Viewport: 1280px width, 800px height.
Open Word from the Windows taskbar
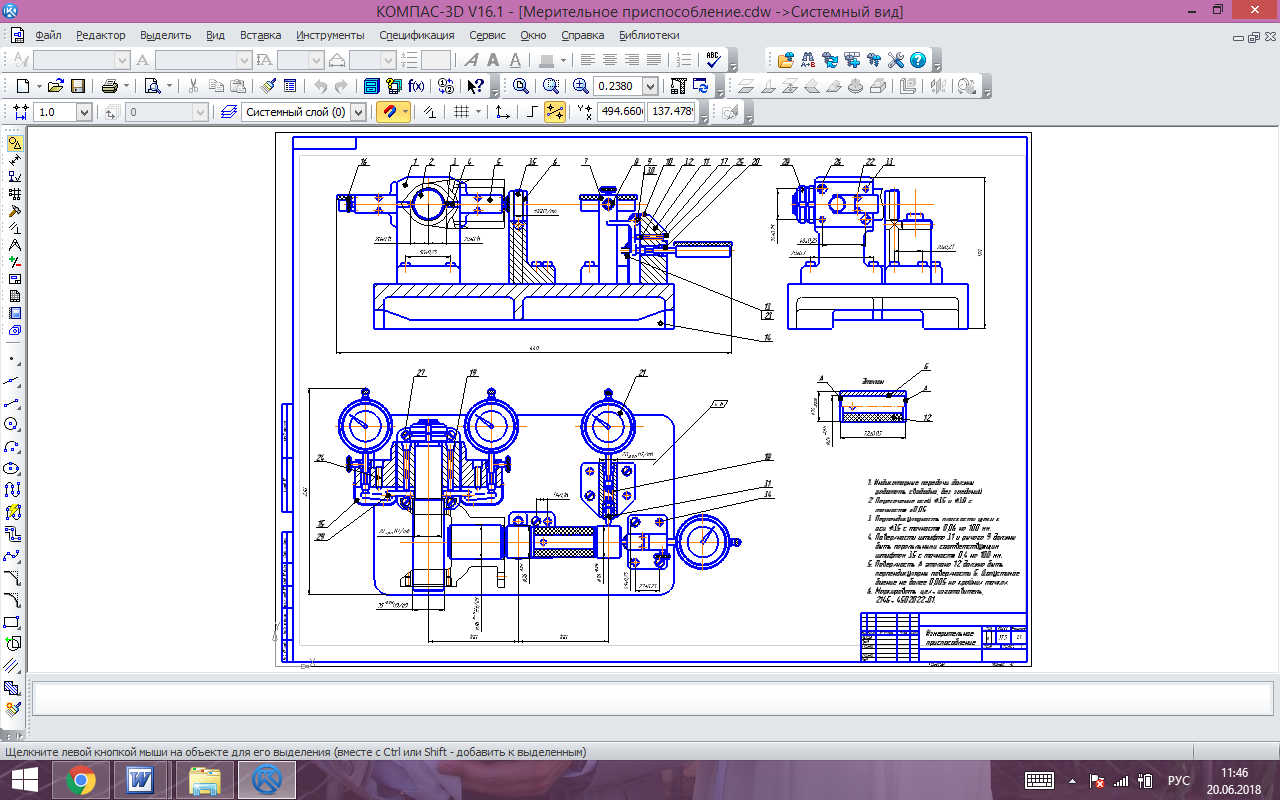(x=139, y=779)
